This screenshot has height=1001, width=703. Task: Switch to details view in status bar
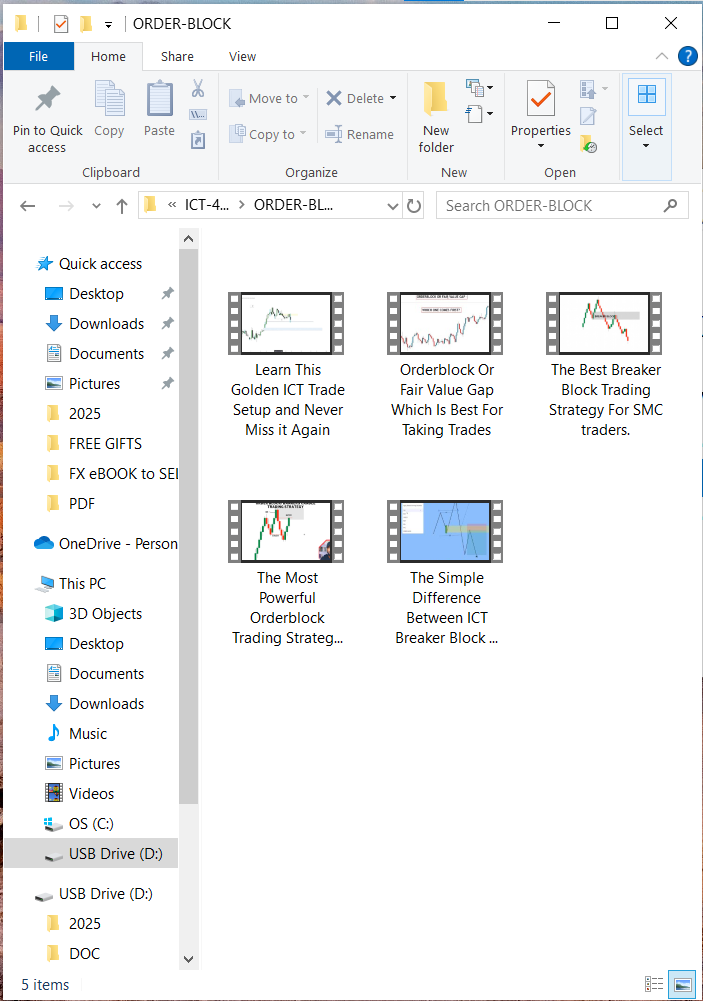tap(654, 984)
